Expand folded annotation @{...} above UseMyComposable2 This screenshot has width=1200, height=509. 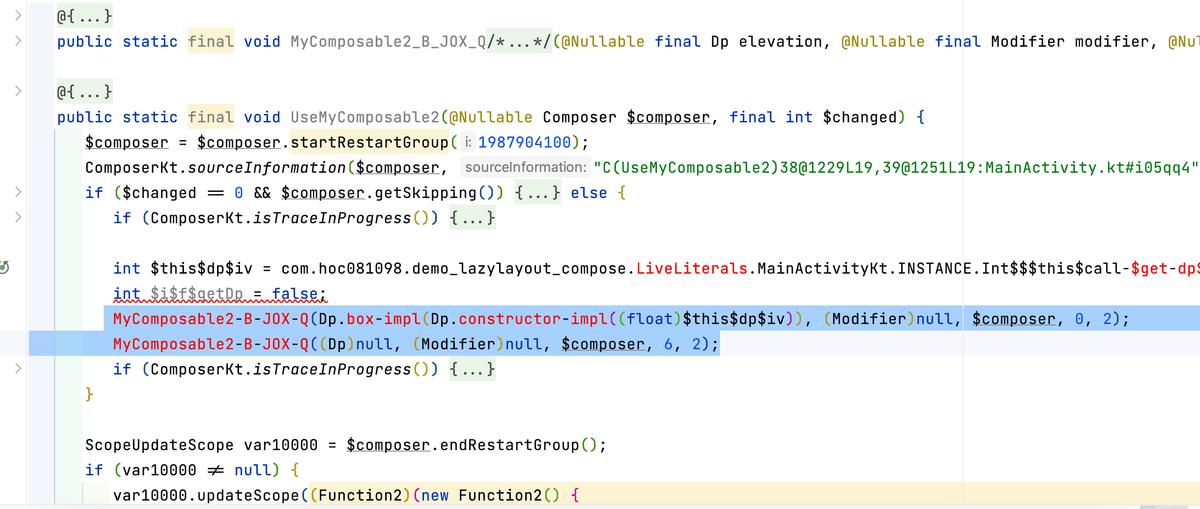click(85, 92)
